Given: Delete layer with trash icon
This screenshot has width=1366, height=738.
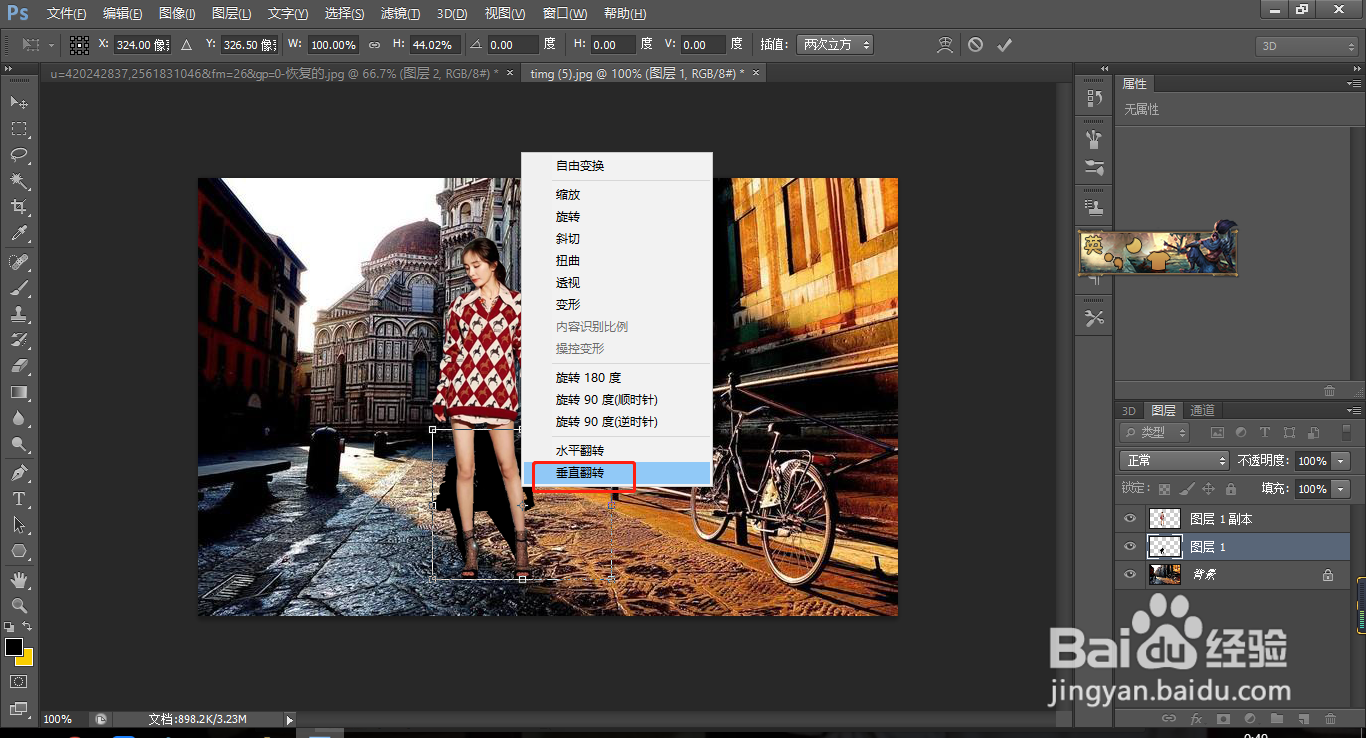Looking at the screenshot, I should coord(1330,719).
